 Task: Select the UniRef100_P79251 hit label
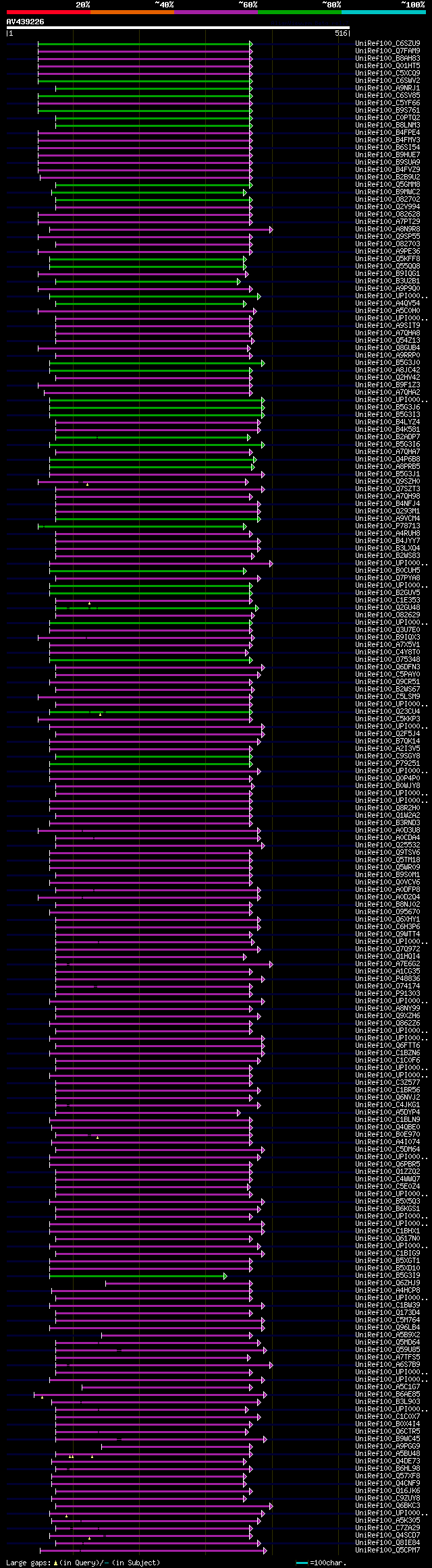387,764
